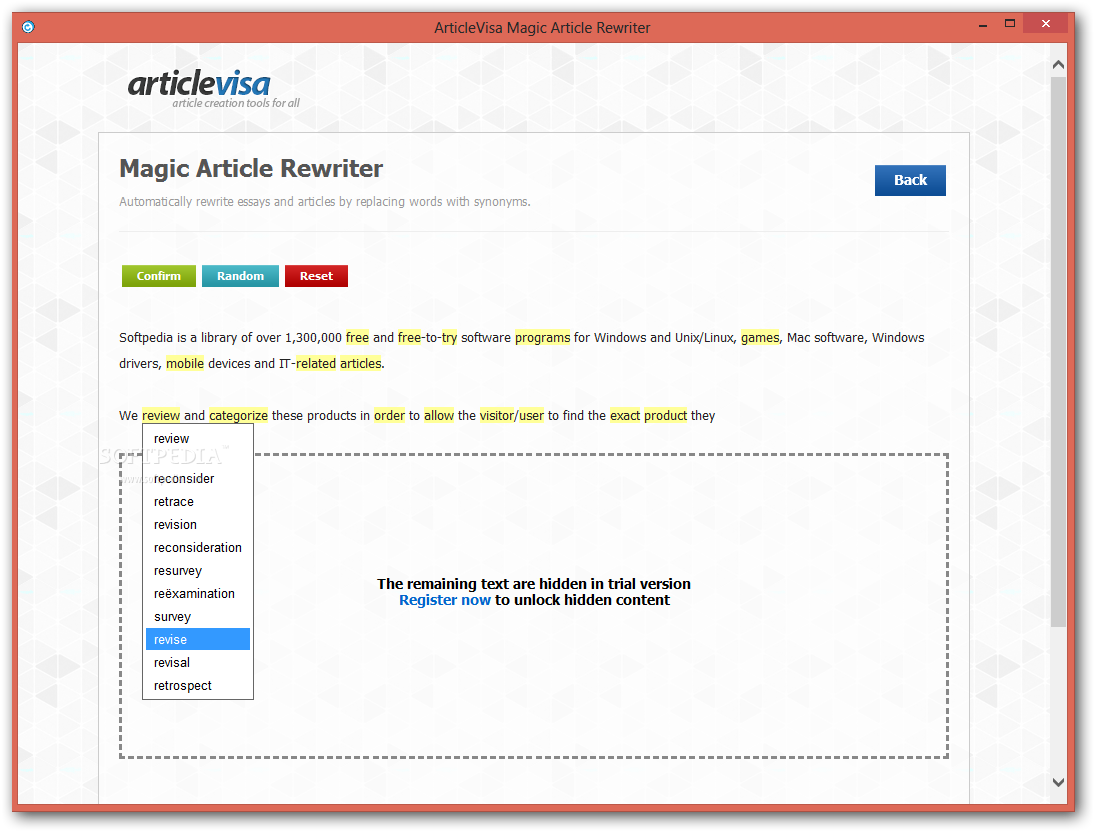1095x832 pixels.
Task: Click highlighted word 'articles'
Action: point(360,363)
